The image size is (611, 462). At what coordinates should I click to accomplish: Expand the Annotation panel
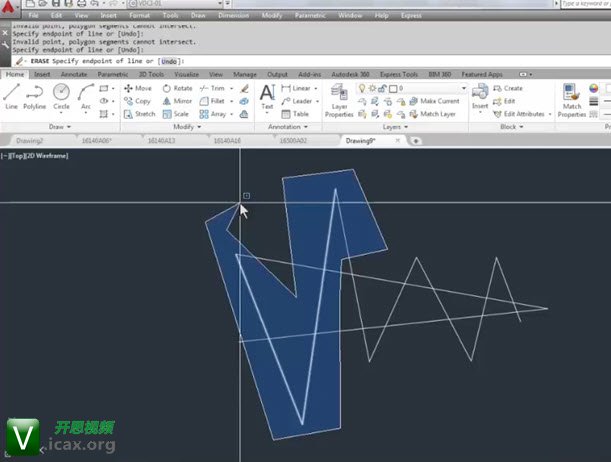[288, 127]
